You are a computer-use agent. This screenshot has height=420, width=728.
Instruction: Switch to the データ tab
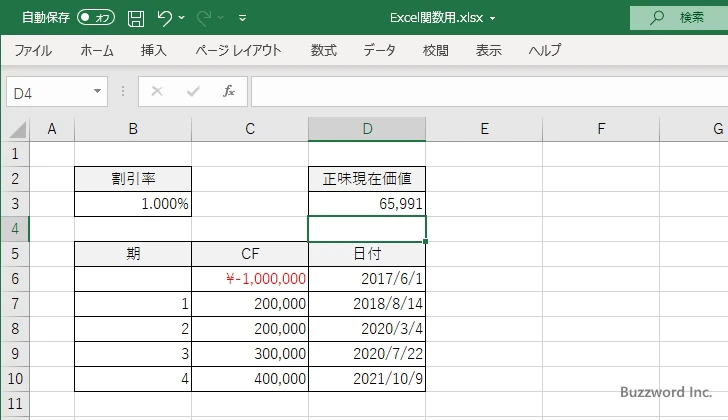(x=379, y=50)
